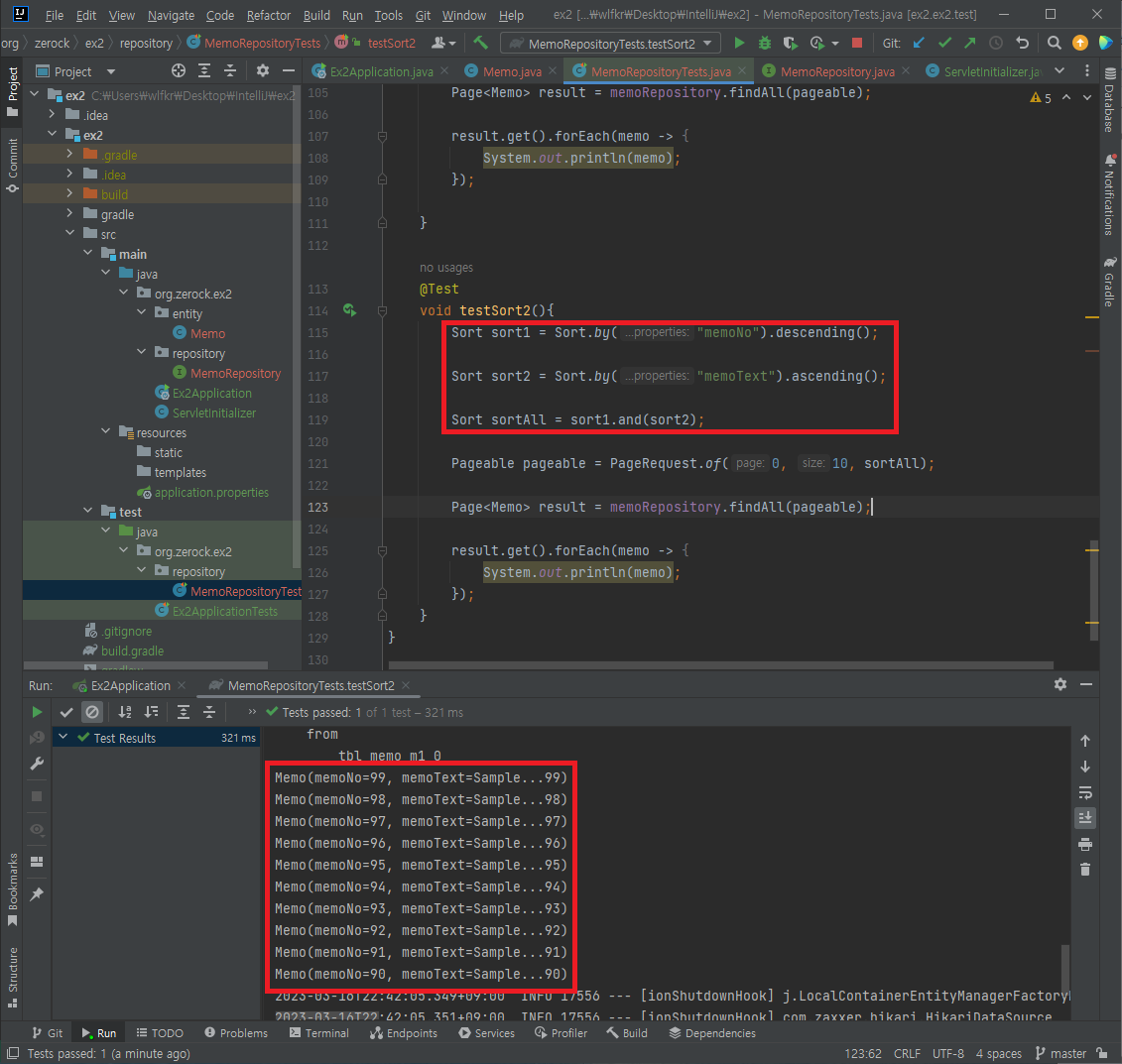Toggle scroll to end of console
Screen dimensions: 1122x1064
[1084, 818]
